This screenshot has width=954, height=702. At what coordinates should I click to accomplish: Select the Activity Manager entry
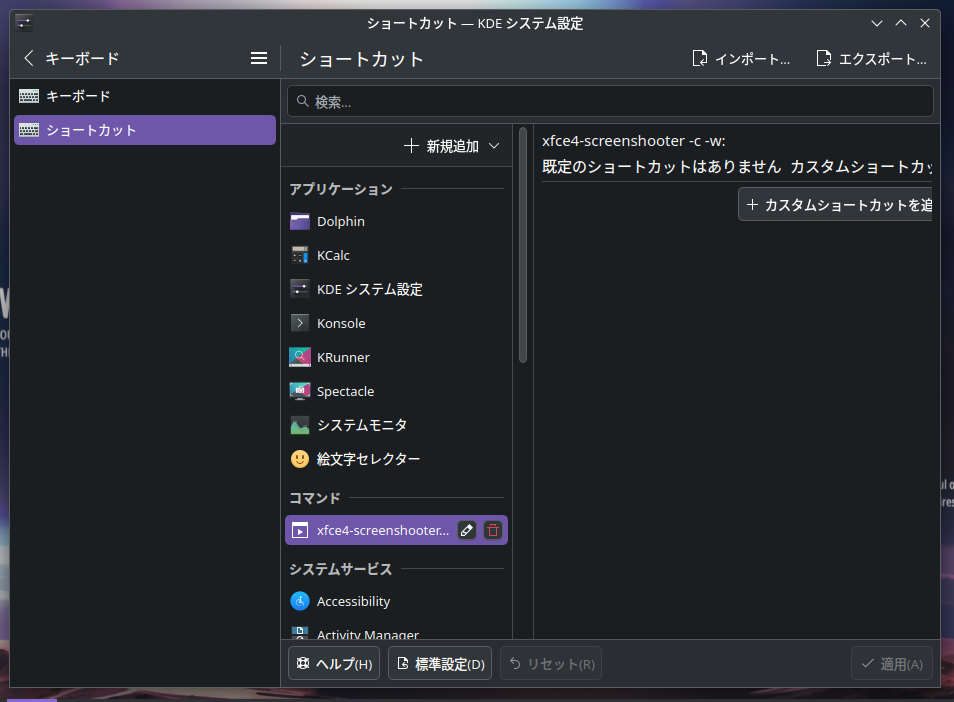point(396,633)
